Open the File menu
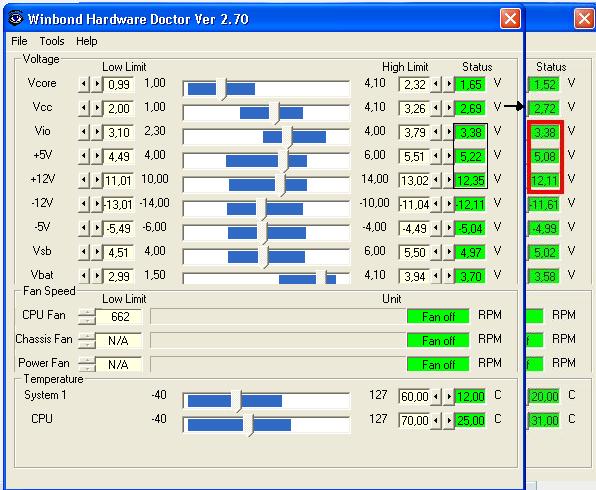The height and width of the screenshot is (490, 596). (x=19, y=41)
